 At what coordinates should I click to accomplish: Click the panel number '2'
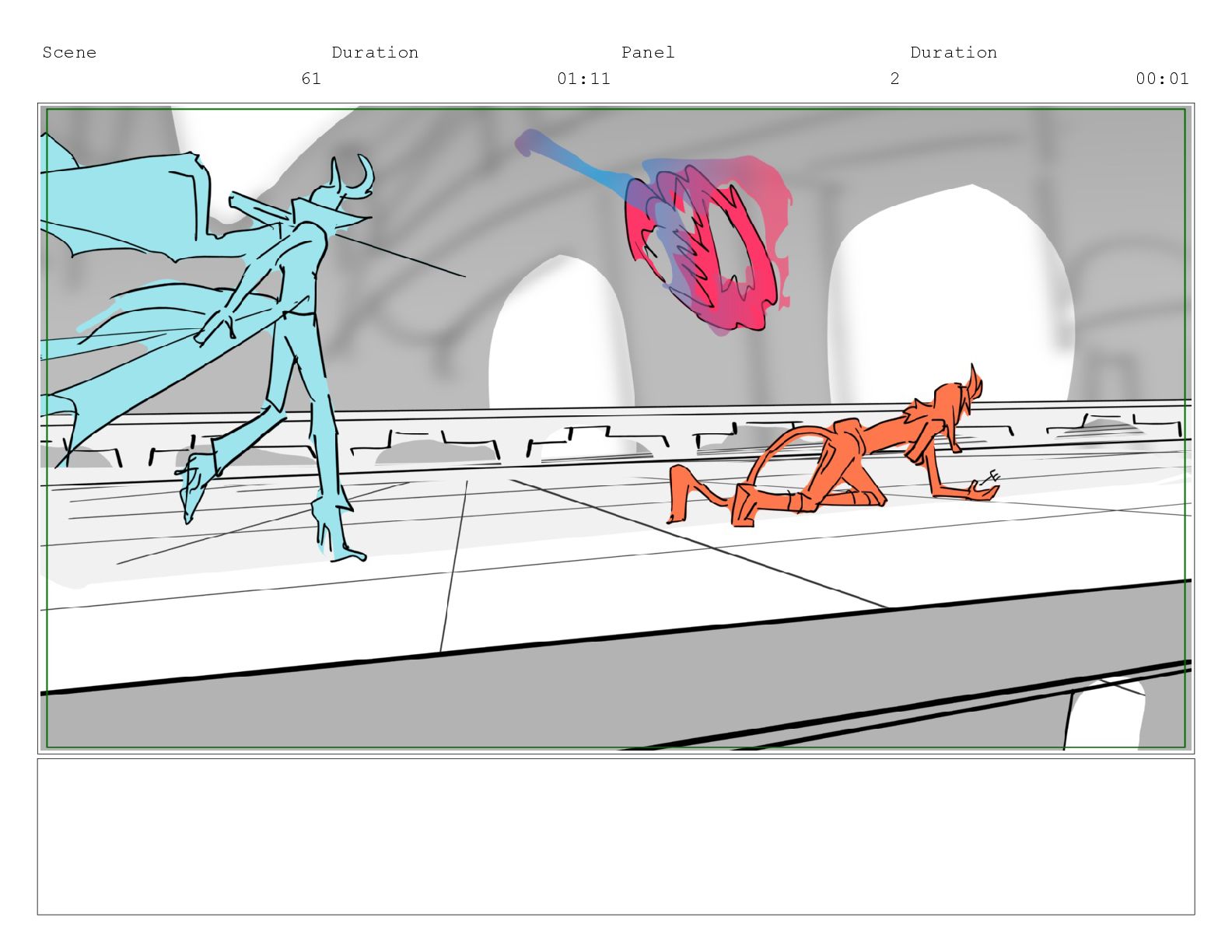(894, 79)
